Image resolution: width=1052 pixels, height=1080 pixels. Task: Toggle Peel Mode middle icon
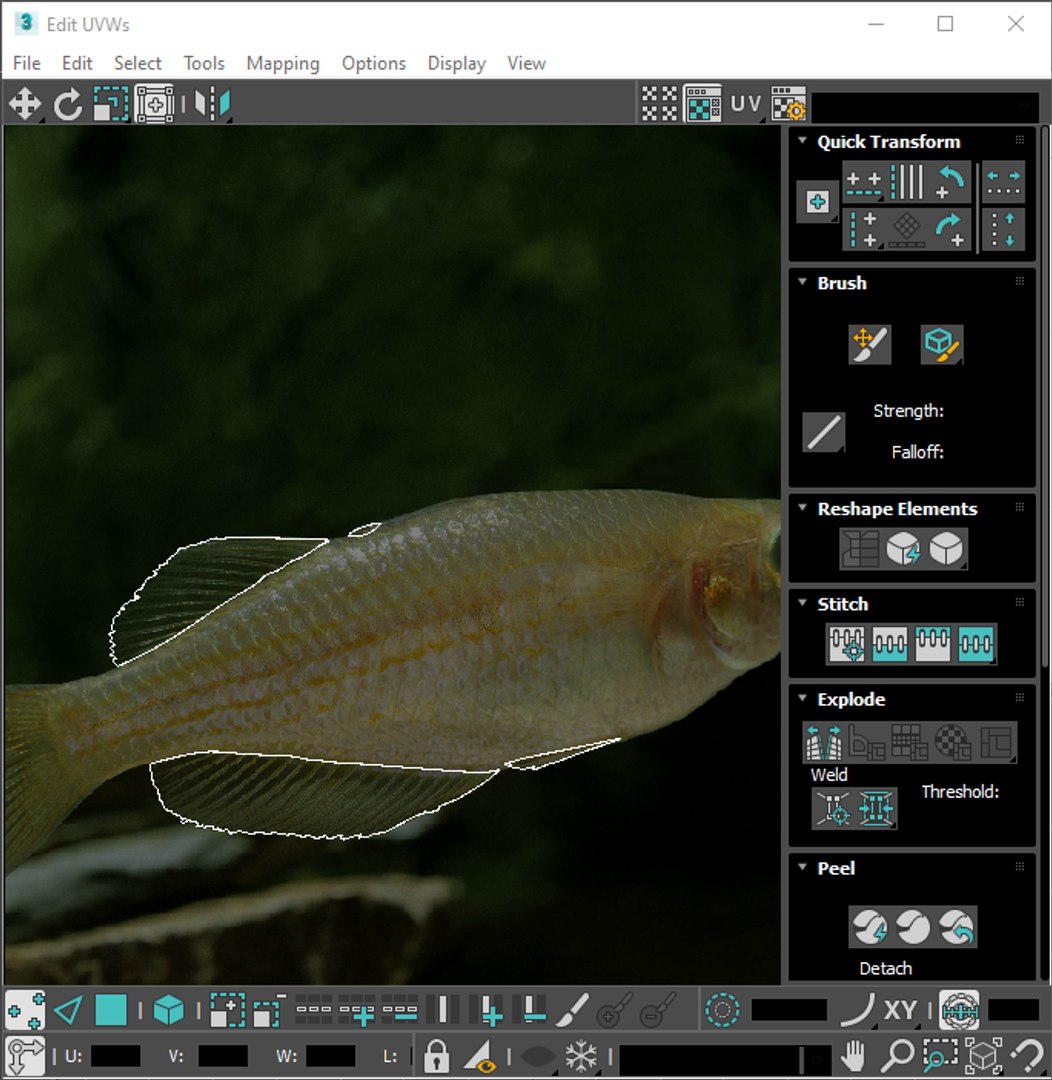point(913,927)
